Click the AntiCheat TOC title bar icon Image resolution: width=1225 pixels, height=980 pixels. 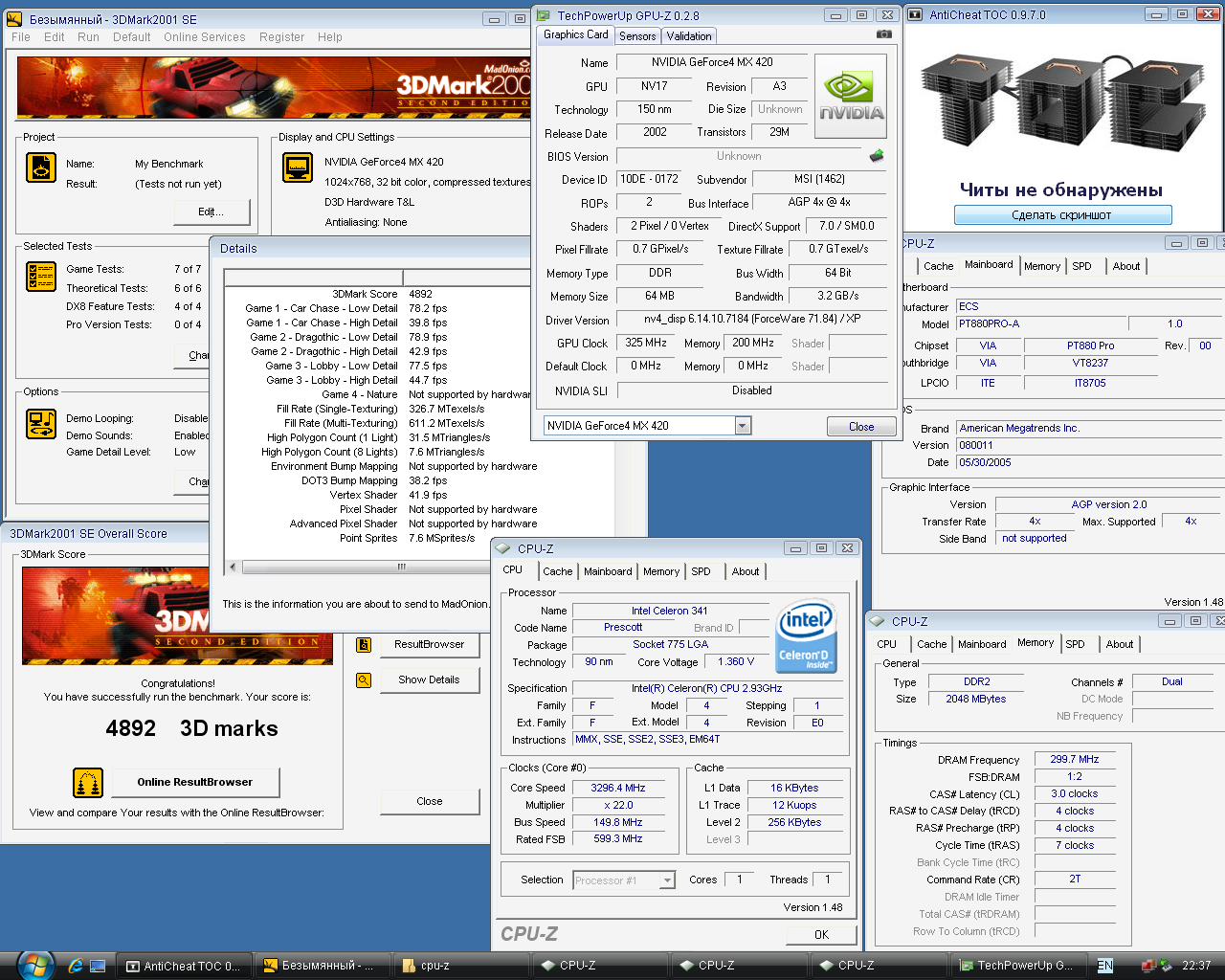(x=915, y=14)
